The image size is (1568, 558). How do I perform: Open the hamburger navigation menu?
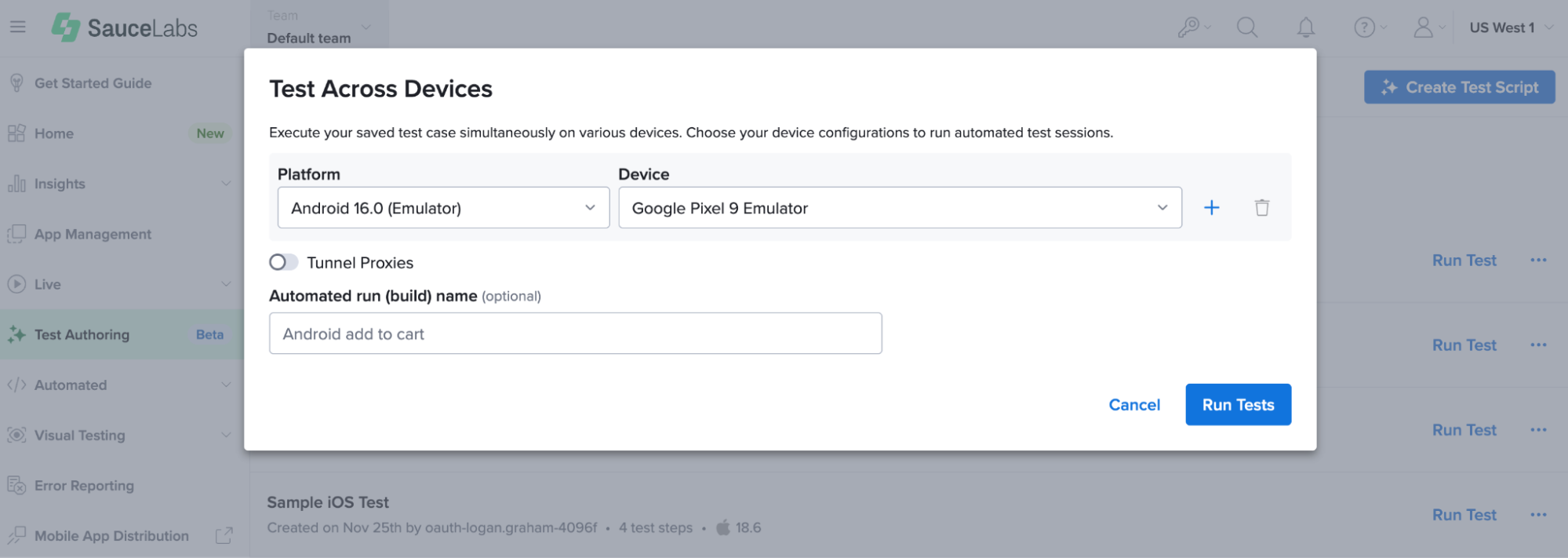pyautogui.click(x=18, y=27)
